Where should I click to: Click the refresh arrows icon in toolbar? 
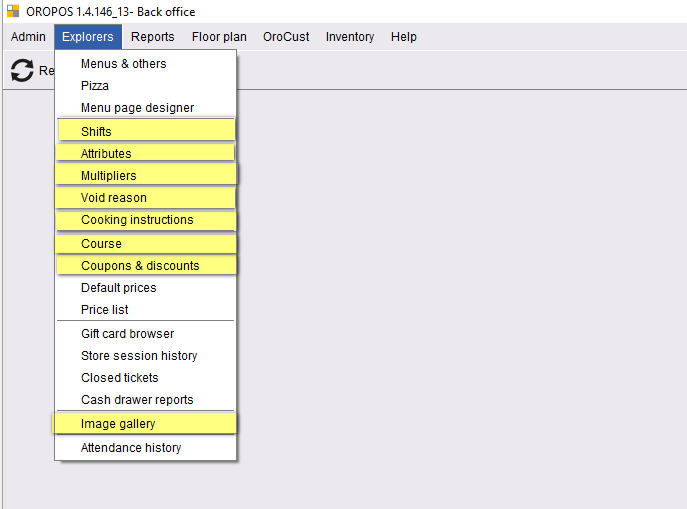tap(22, 70)
